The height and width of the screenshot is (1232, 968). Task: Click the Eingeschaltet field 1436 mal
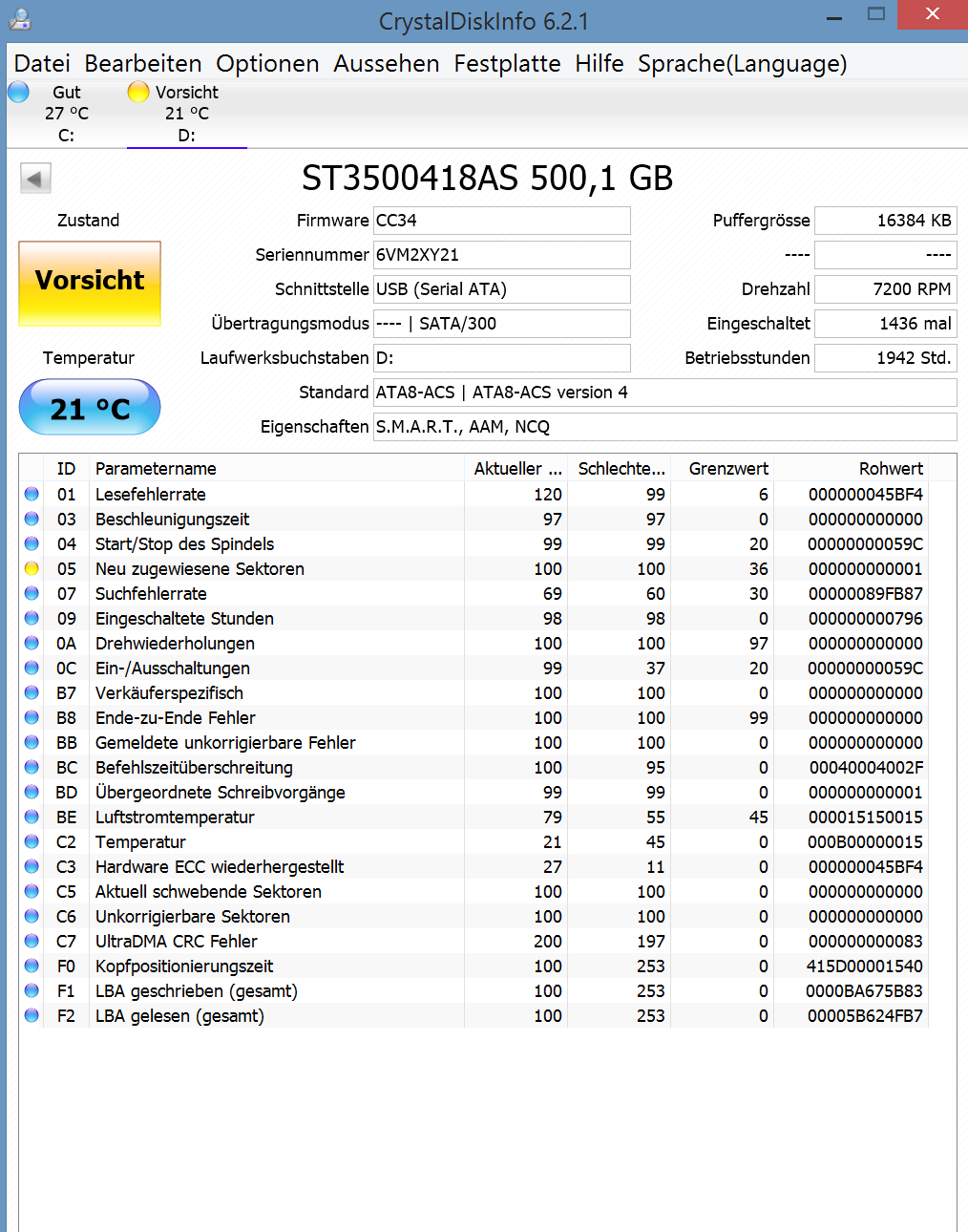click(x=886, y=324)
